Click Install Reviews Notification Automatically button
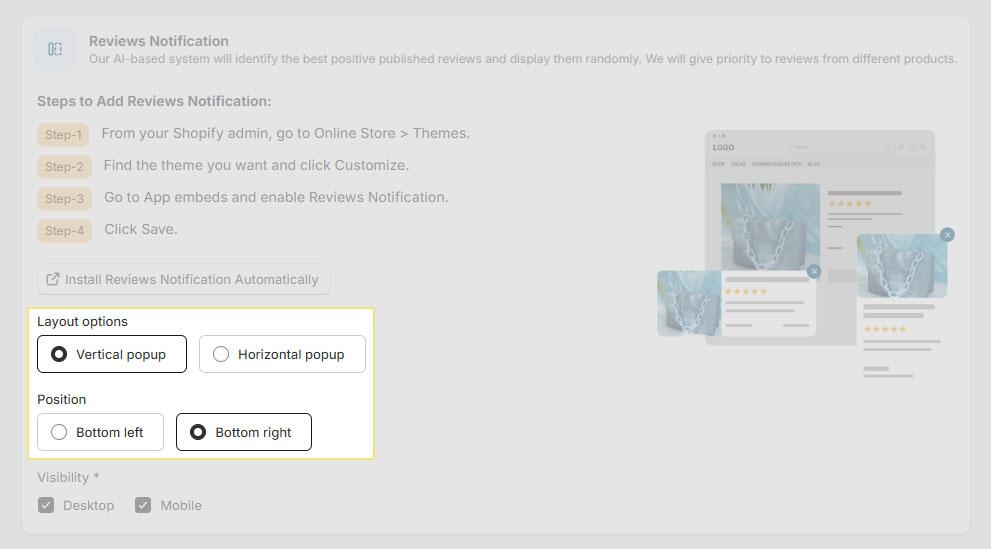 184,279
